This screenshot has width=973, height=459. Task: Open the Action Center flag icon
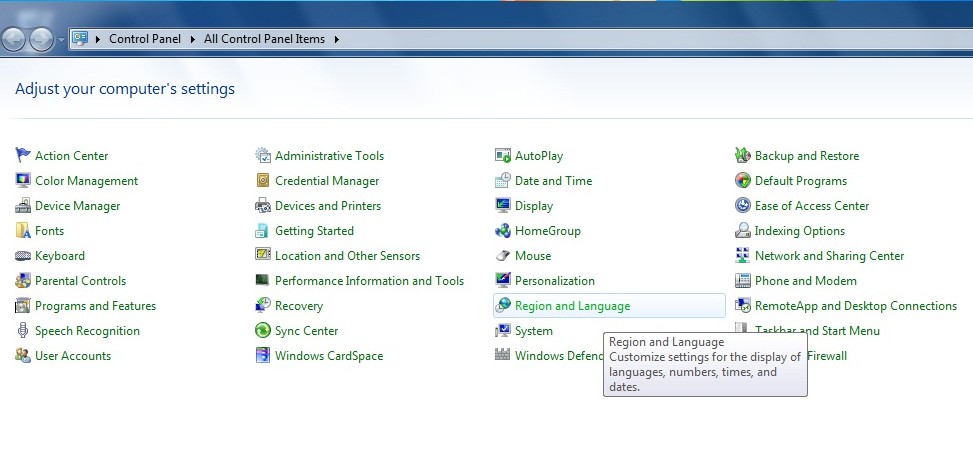pos(23,155)
